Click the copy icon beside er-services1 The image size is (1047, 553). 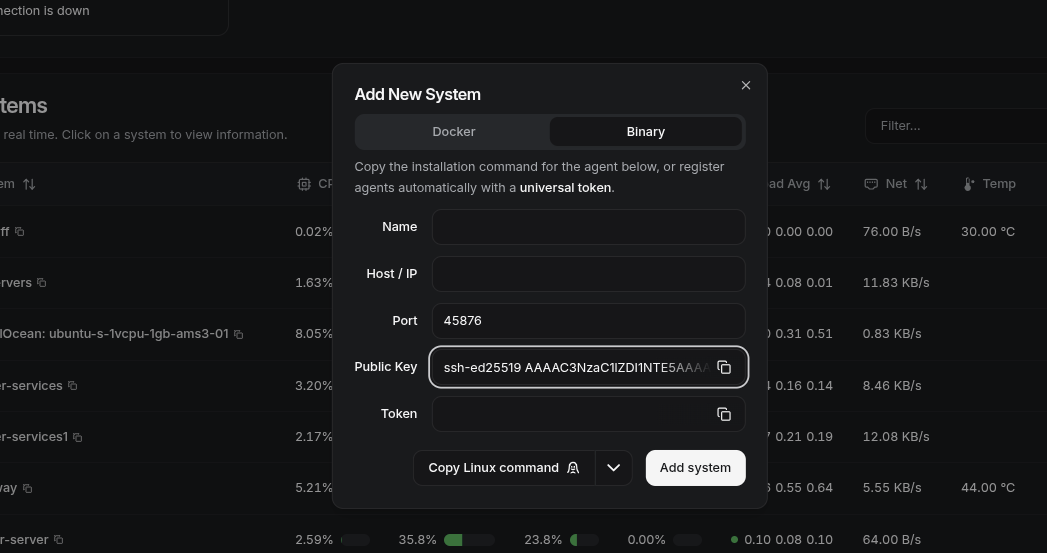click(77, 437)
